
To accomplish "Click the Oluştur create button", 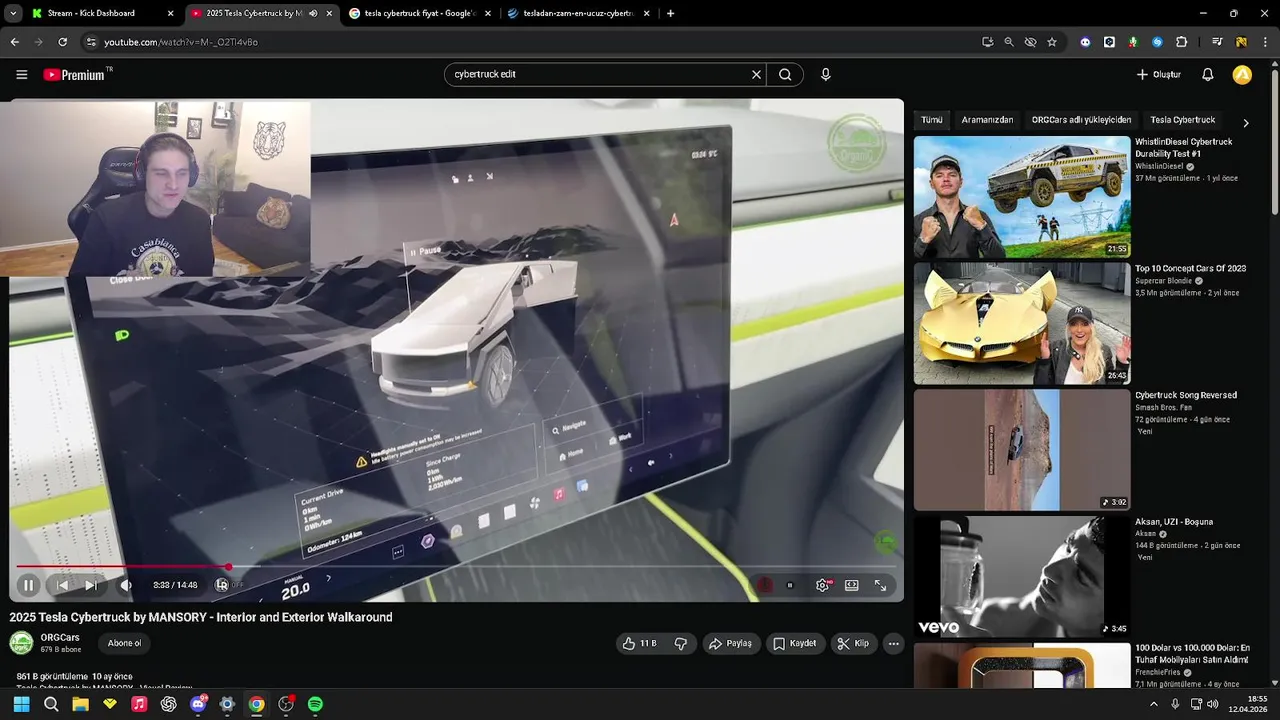I will (x=1159, y=74).
